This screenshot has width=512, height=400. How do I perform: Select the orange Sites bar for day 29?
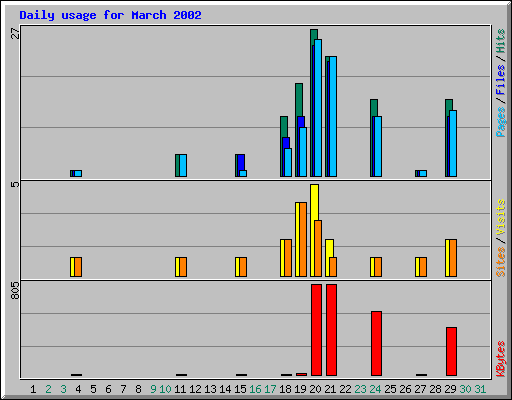tap(453, 258)
